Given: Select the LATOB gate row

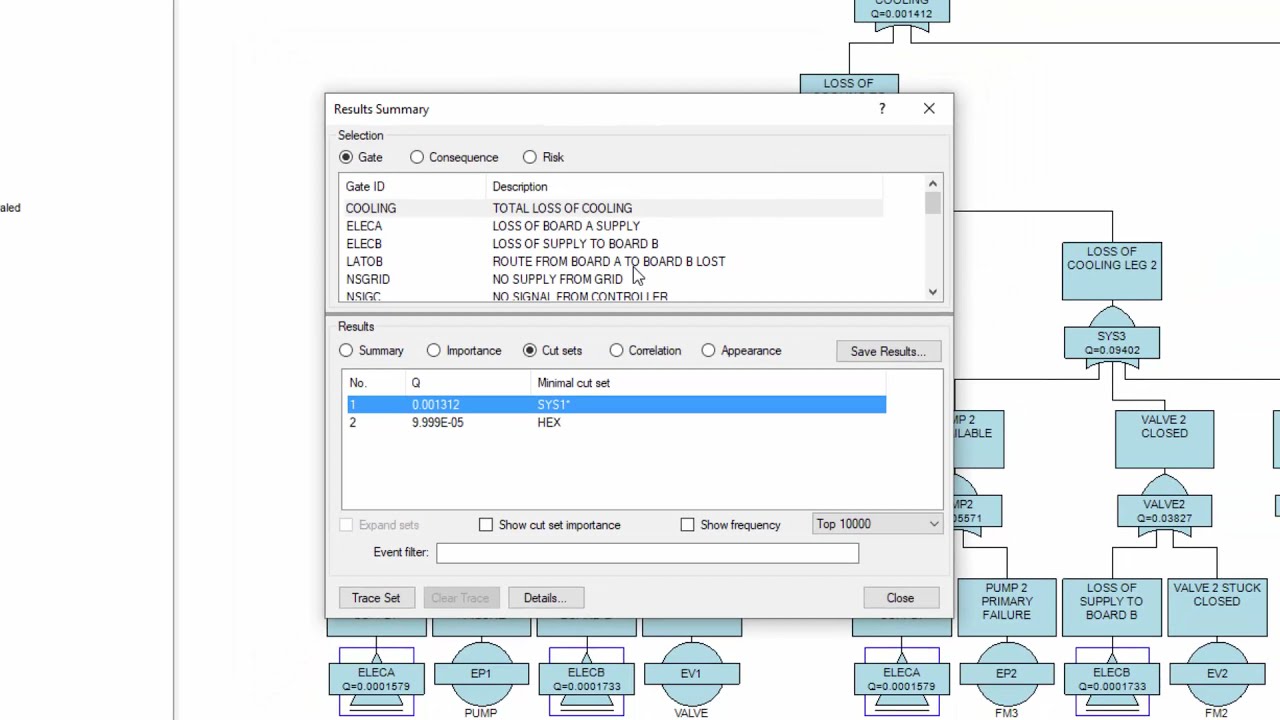Looking at the screenshot, I should coord(610,262).
